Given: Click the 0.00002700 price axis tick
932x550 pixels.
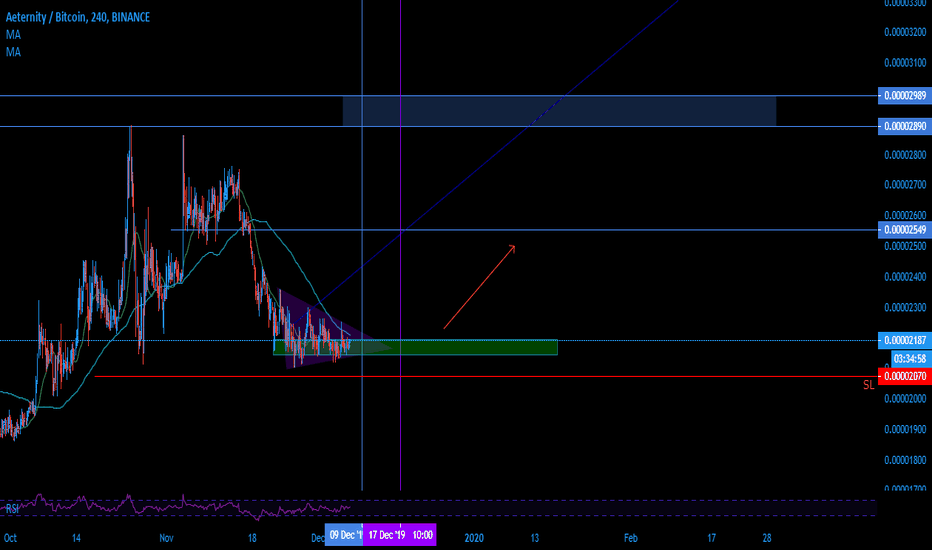Looking at the screenshot, I should pos(905,185).
